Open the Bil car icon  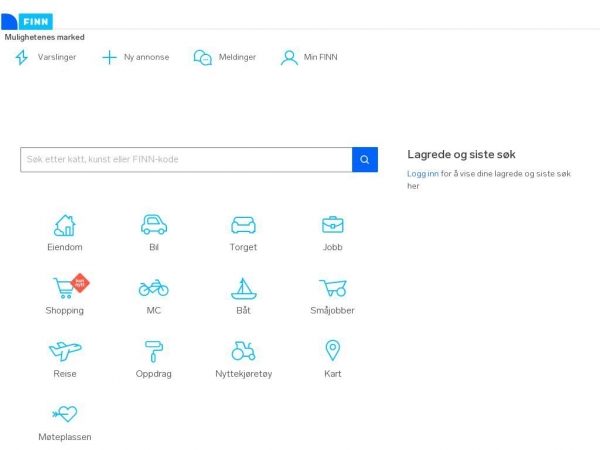tap(154, 224)
